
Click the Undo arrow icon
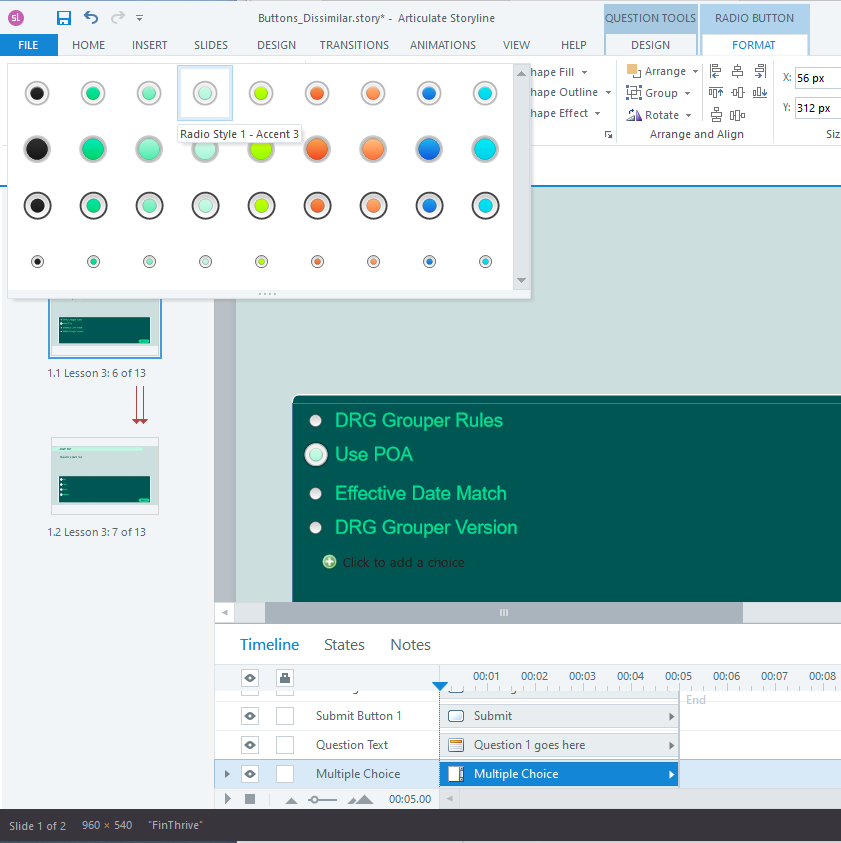click(x=91, y=18)
